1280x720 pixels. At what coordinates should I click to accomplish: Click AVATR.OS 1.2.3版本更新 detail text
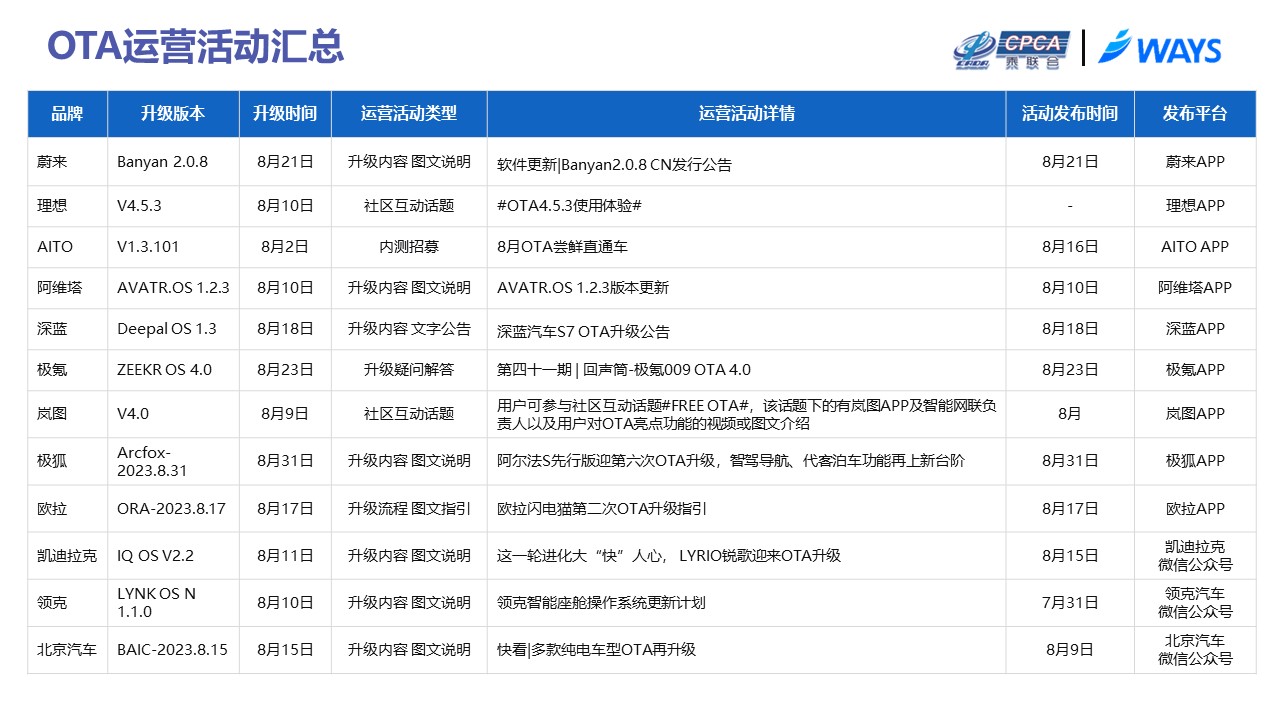(x=583, y=288)
